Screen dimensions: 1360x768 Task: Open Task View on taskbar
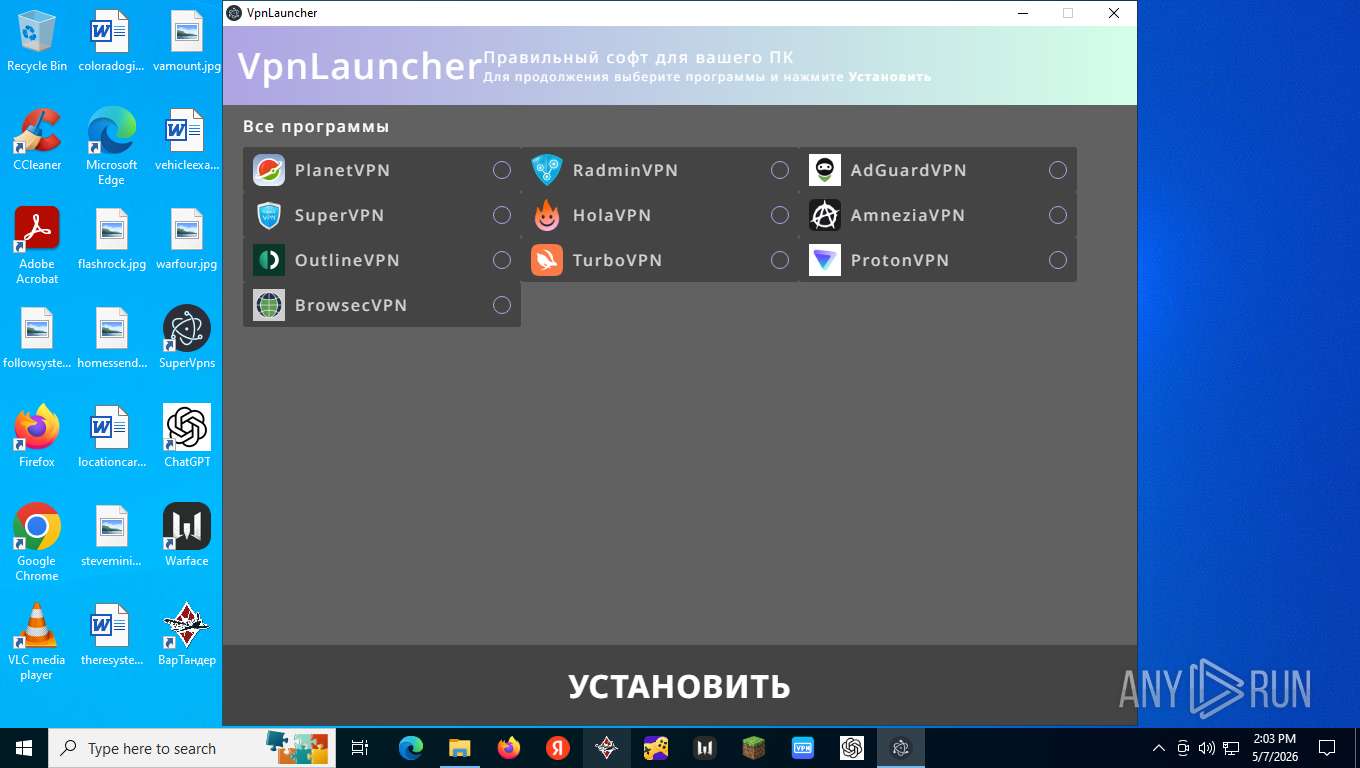[360, 748]
